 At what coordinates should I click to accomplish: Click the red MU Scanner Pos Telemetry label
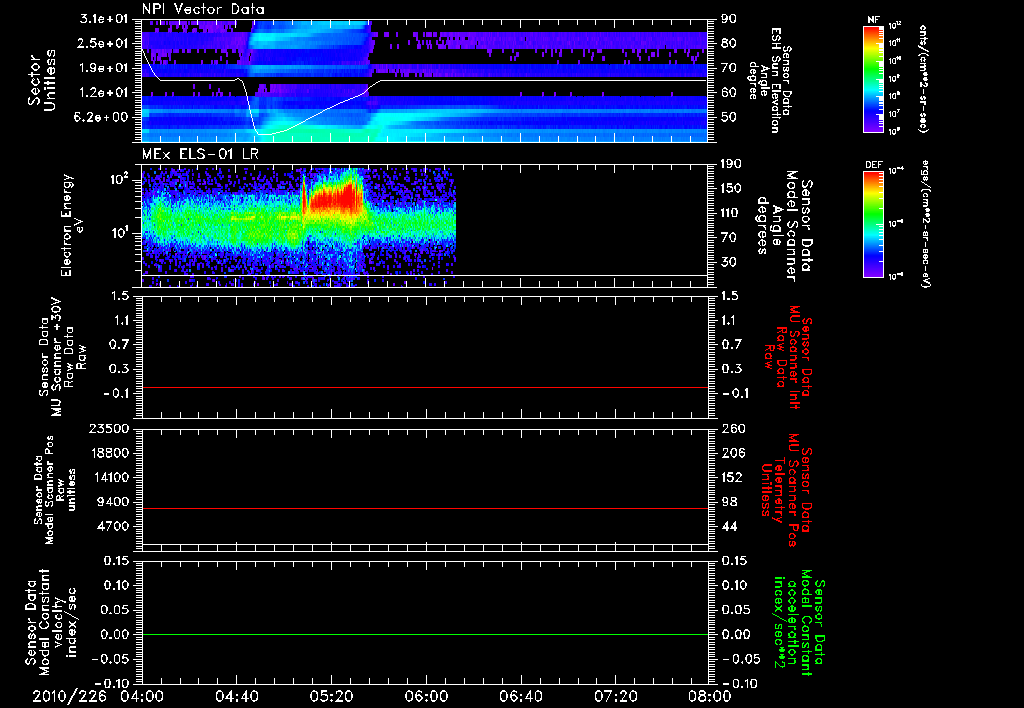(786, 490)
